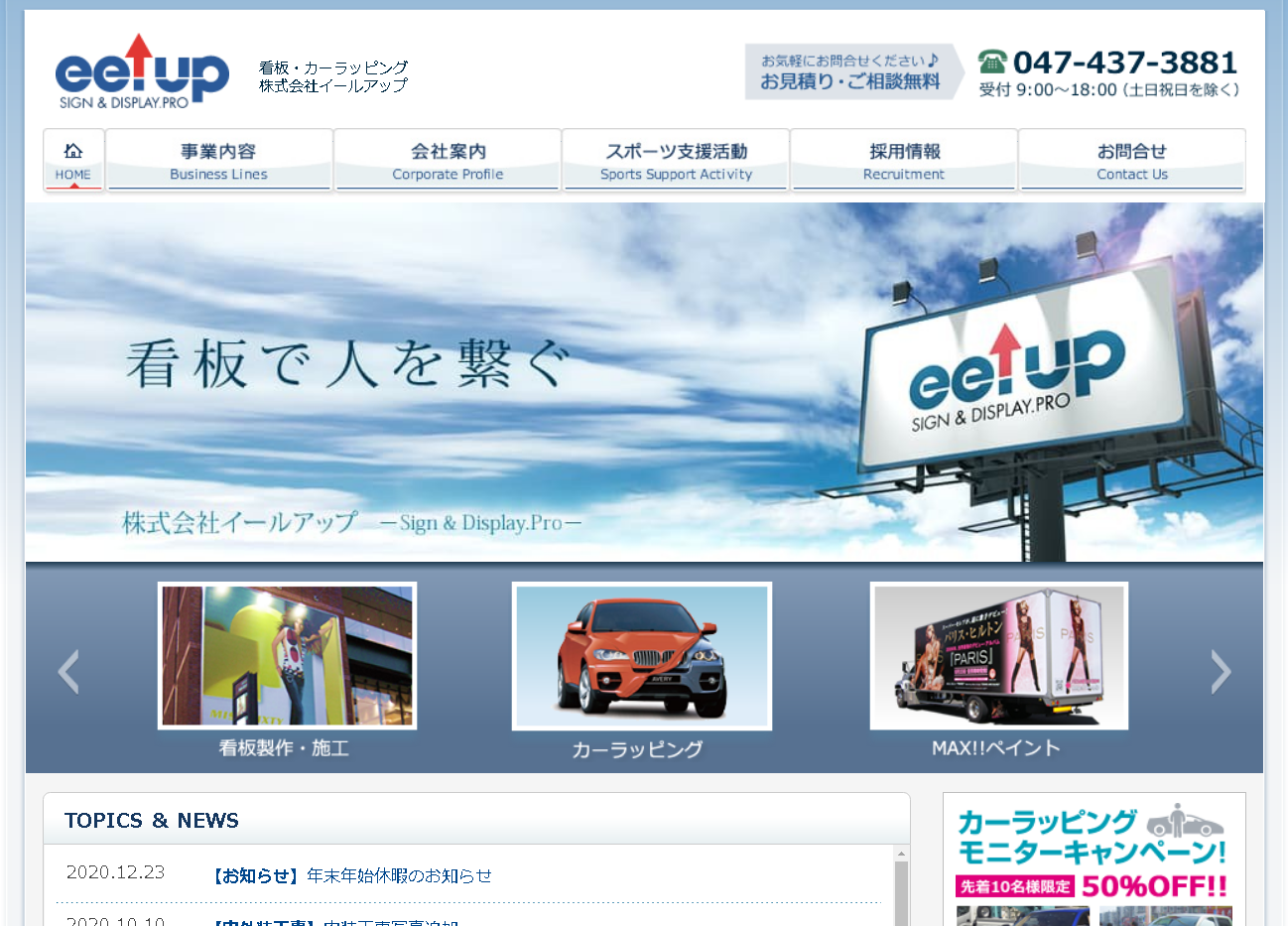Click the 50%OFF!! campaign text

coord(1154,886)
